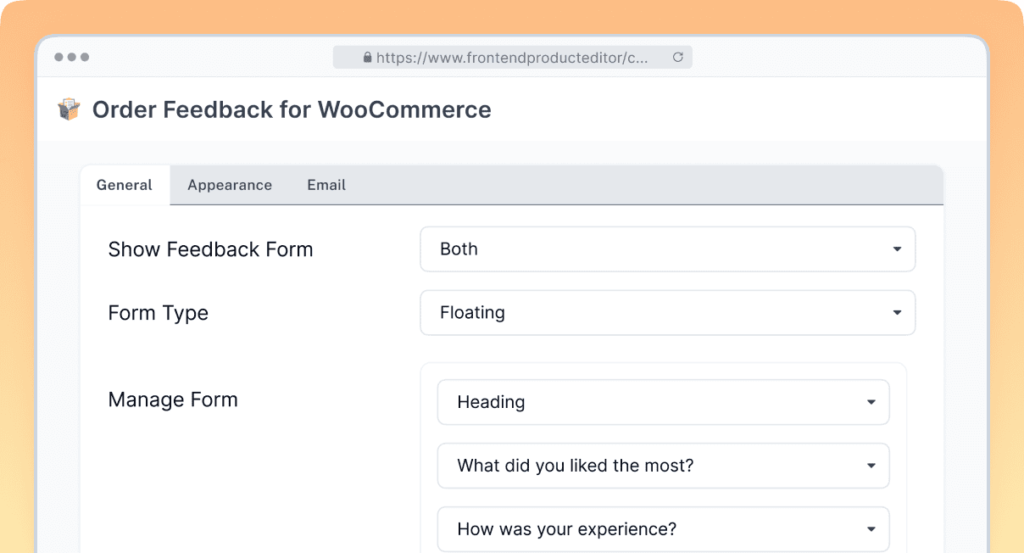
Task: Focus the browser URL address field
Action: click(x=512, y=58)
